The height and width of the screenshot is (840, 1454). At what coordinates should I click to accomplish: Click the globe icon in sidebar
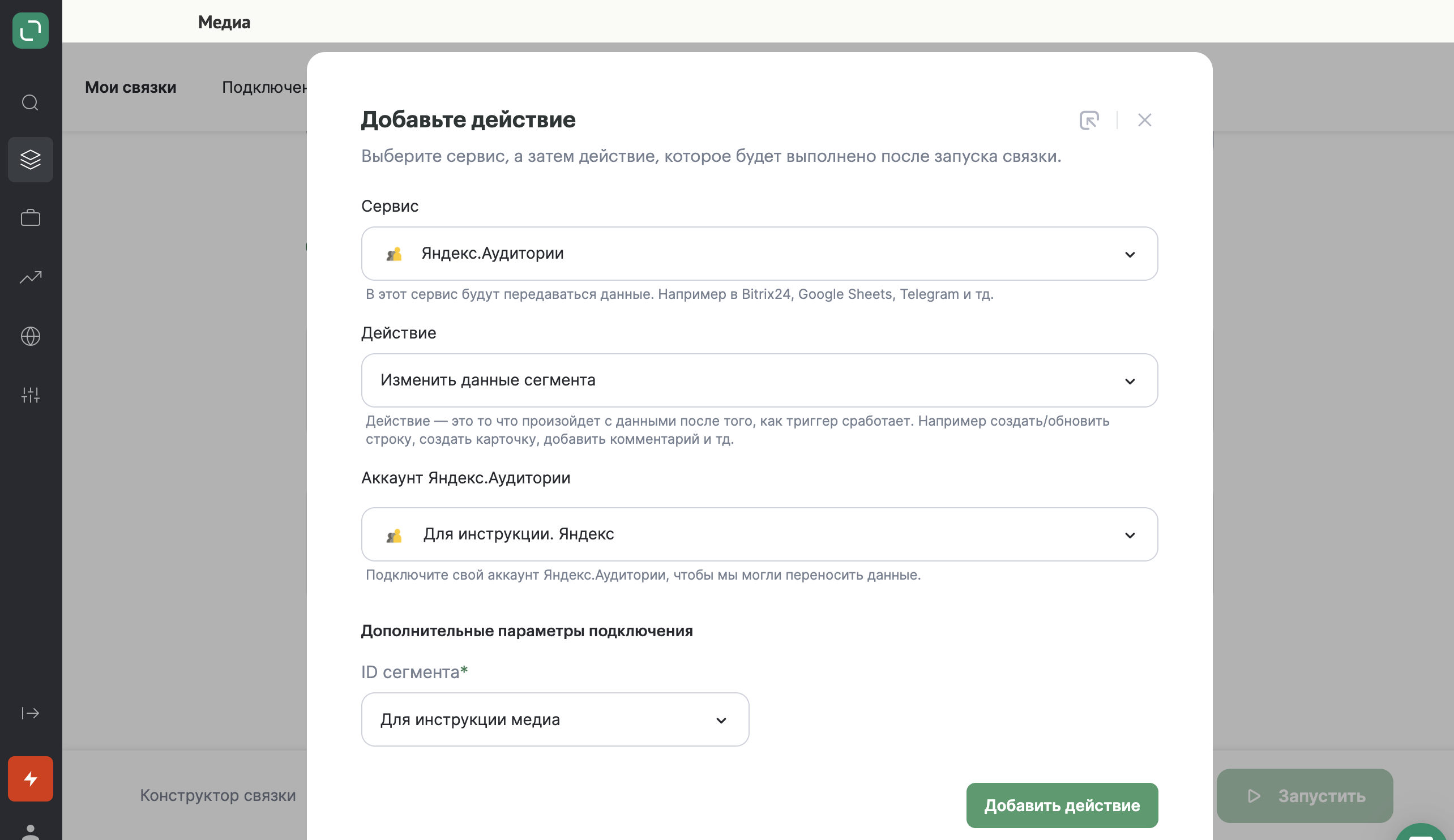tap(31, 336)
